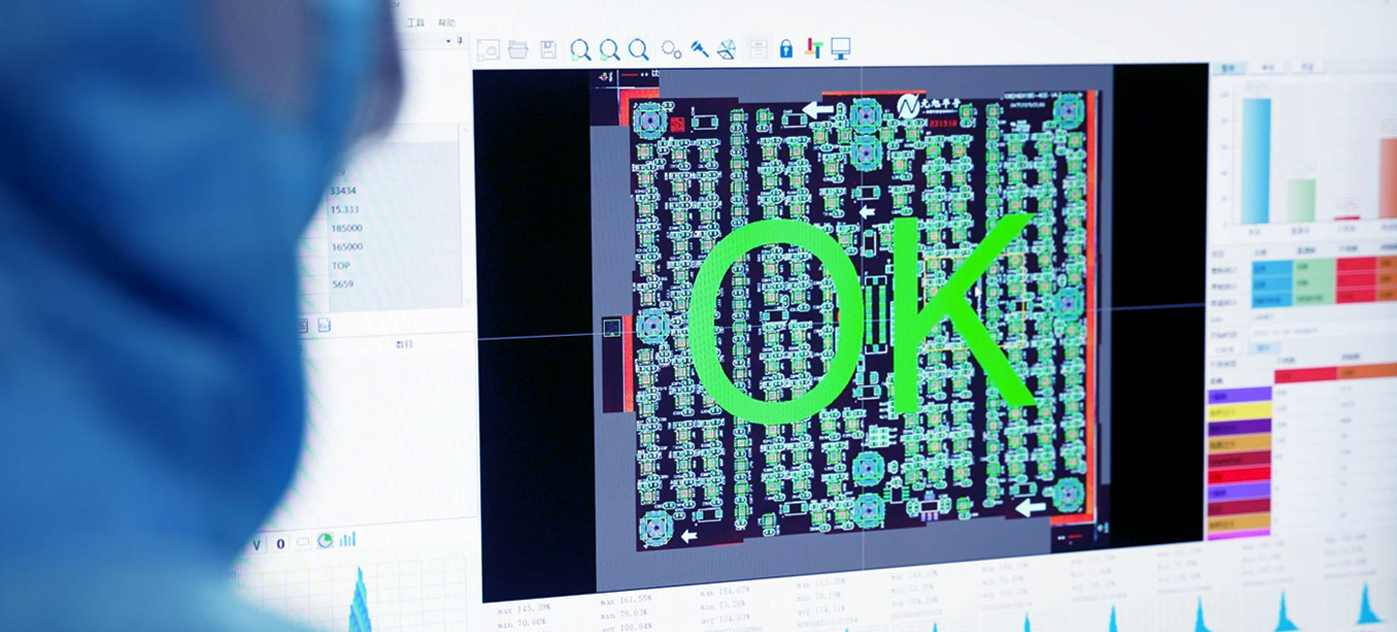Image resolution: width=1397 pixels, height=632 pixels.
Task: Click the blue padlock icon
Action: tap(786, 48)
